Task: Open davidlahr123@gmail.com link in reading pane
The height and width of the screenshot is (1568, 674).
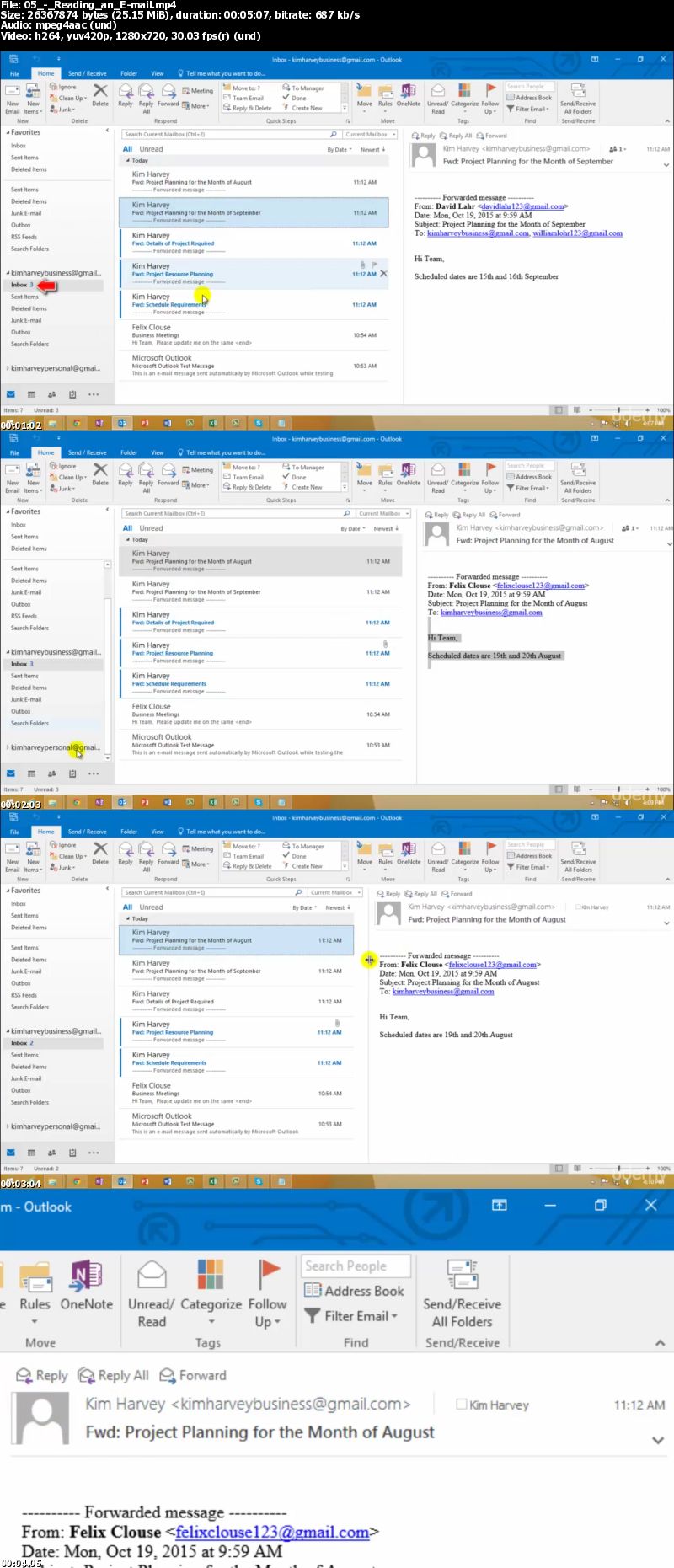Action: click(522, 206)
